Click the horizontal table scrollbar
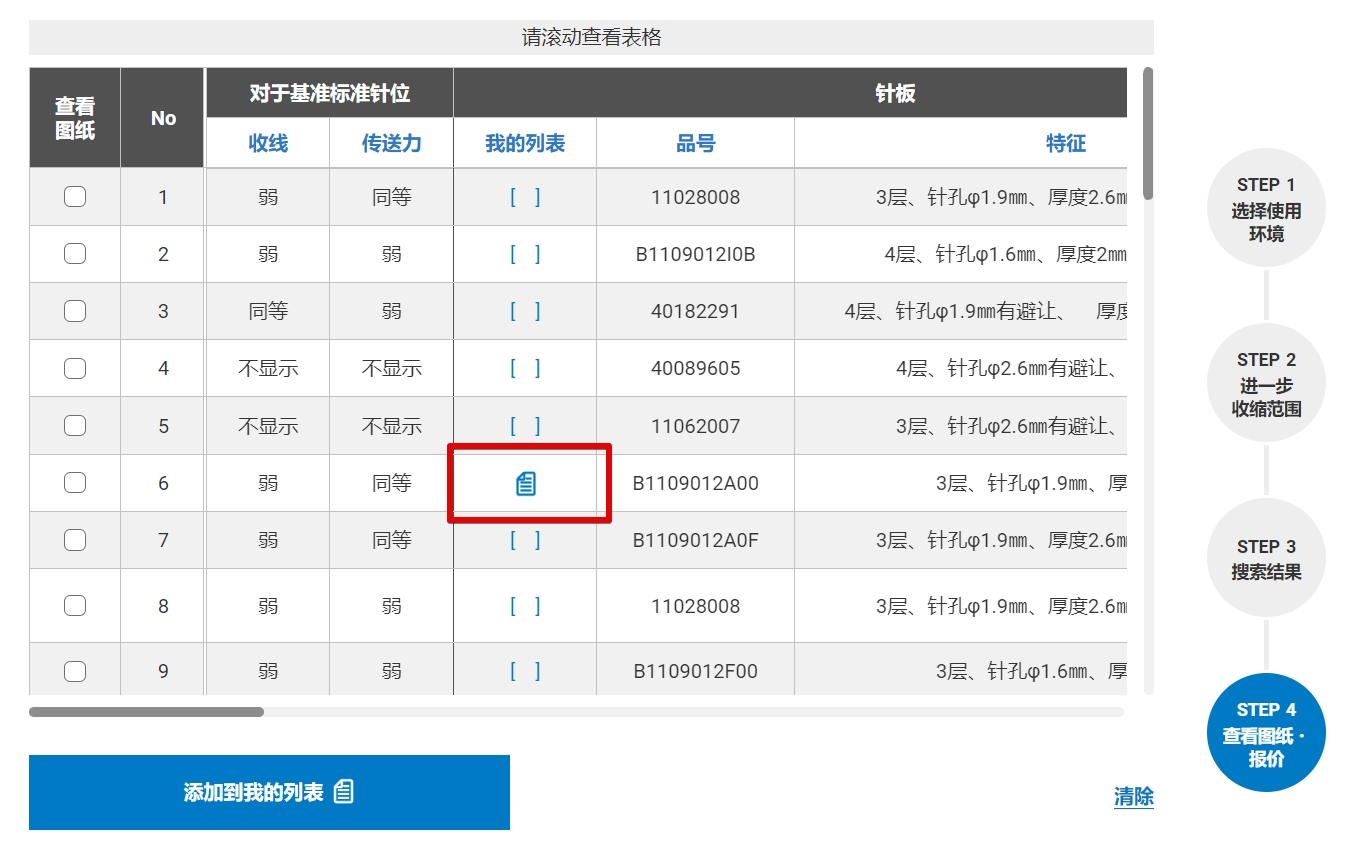 point(146,712)
